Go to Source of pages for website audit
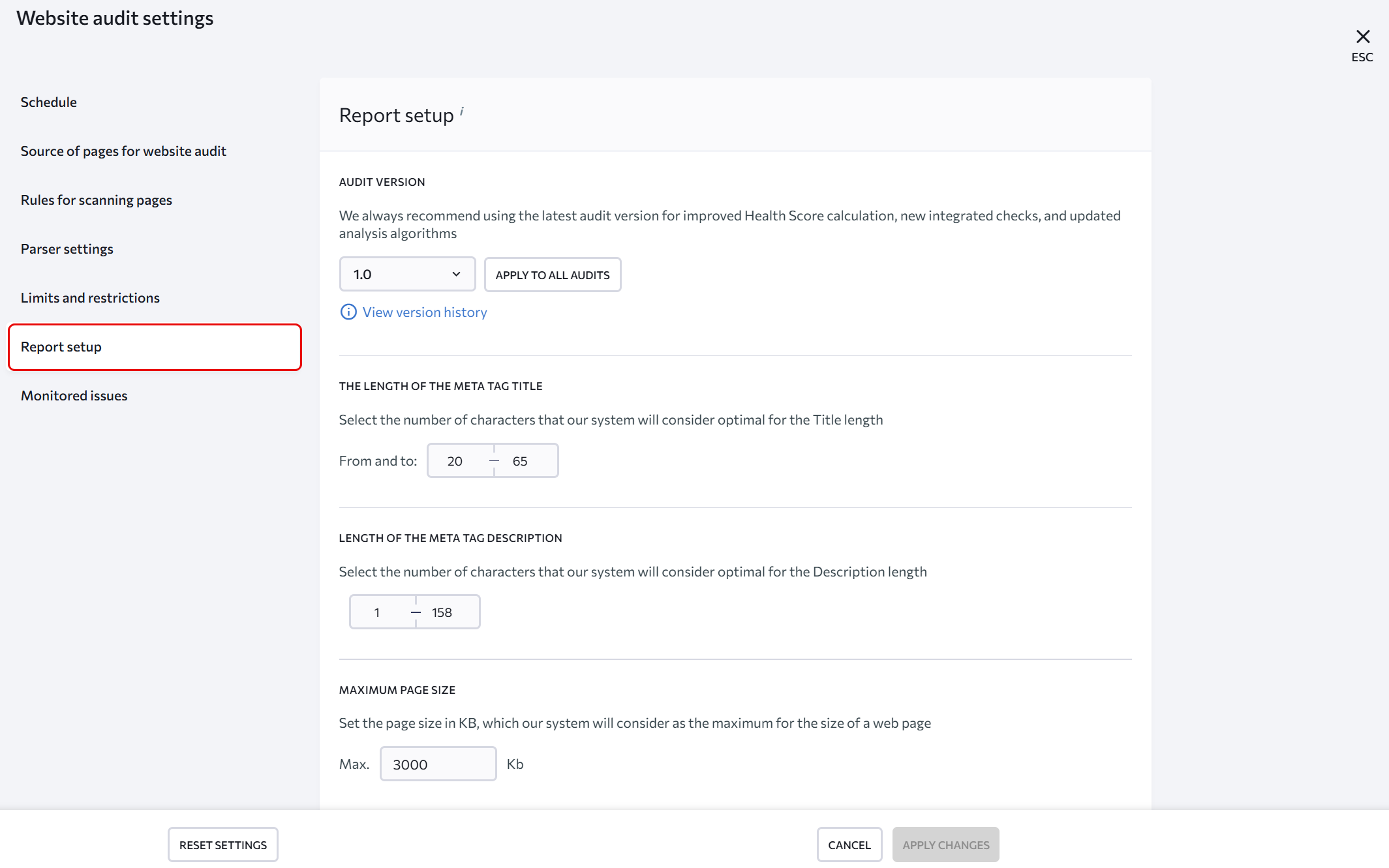Image resolution: width=1389 pixels, height=868 pixels. point(123,151)
